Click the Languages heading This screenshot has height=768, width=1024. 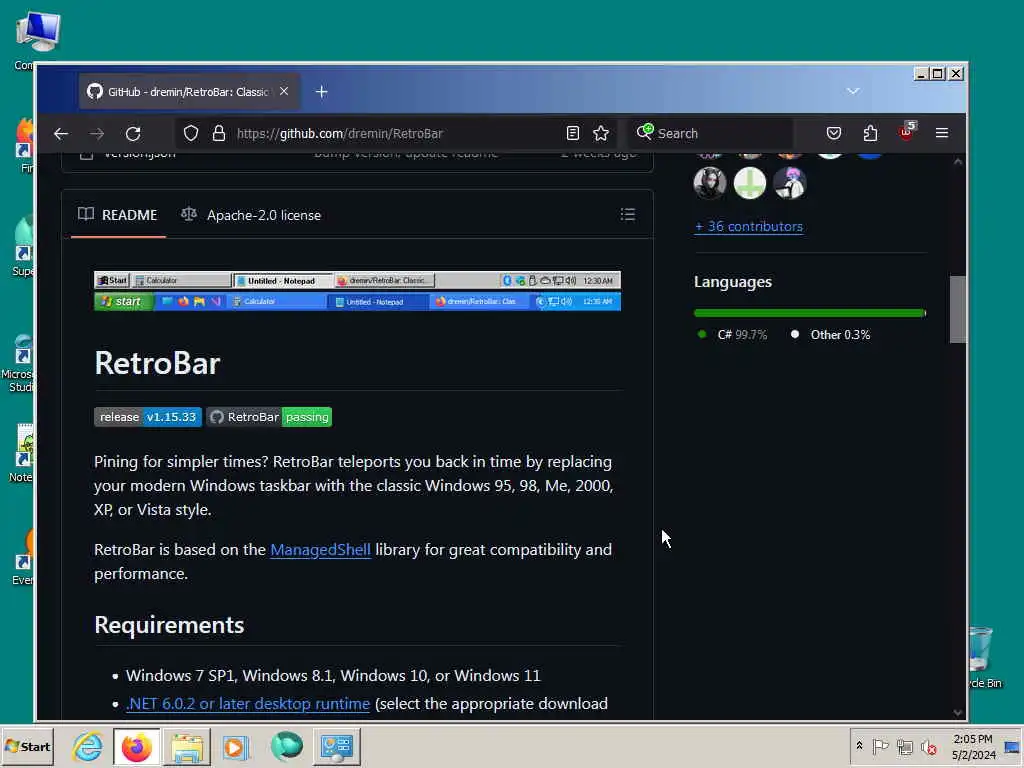coord(733,282)
